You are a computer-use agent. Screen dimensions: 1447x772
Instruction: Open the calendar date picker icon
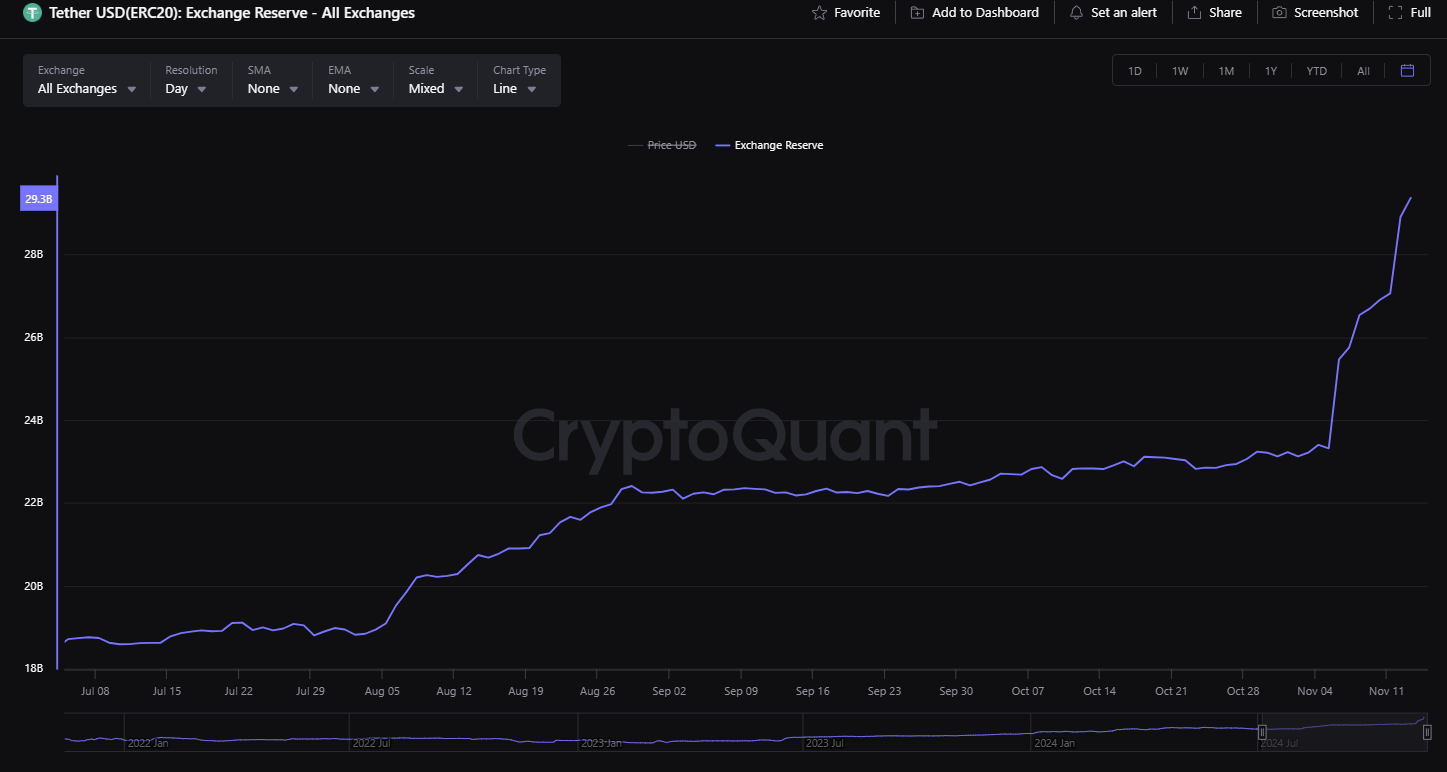coord(1408,70)
